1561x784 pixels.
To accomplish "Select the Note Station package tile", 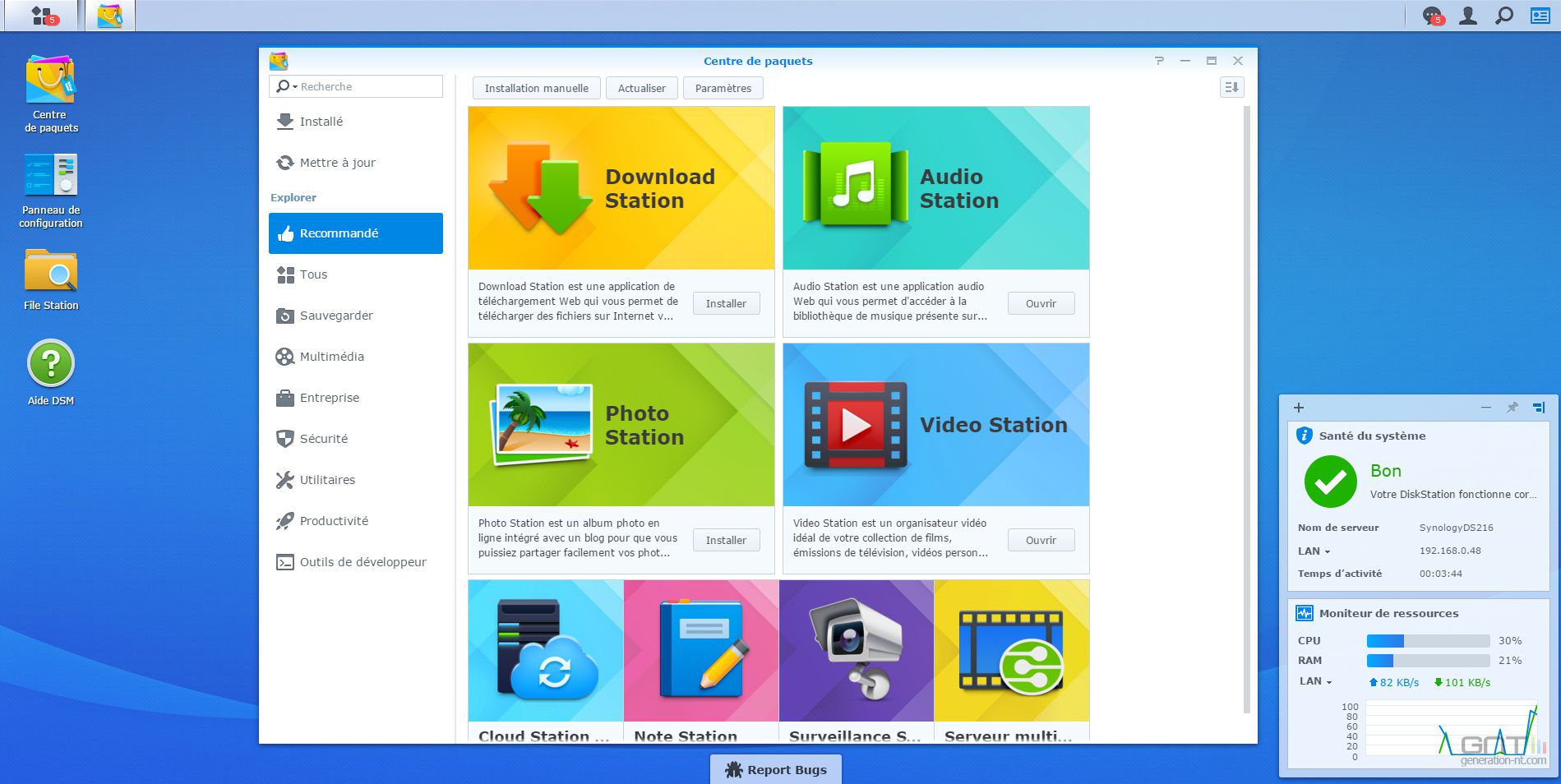I will (x=701, y=661).
